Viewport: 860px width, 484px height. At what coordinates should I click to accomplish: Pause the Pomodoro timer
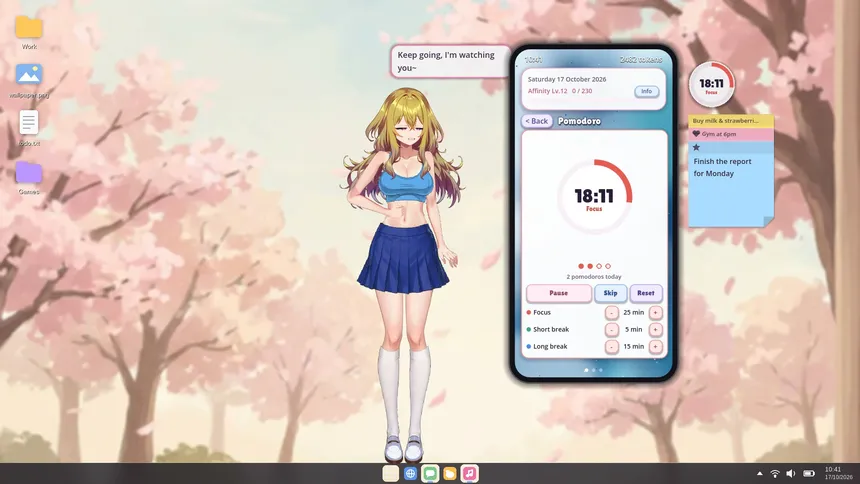(559, 293)
